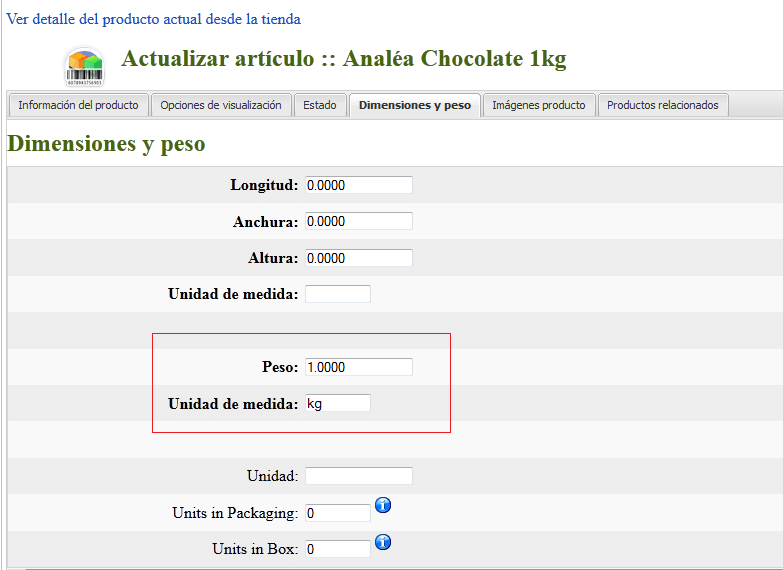The image size is (783, 570).
Task: Click Unidad de medida field containing kg
Action: (x=338, y=403)
